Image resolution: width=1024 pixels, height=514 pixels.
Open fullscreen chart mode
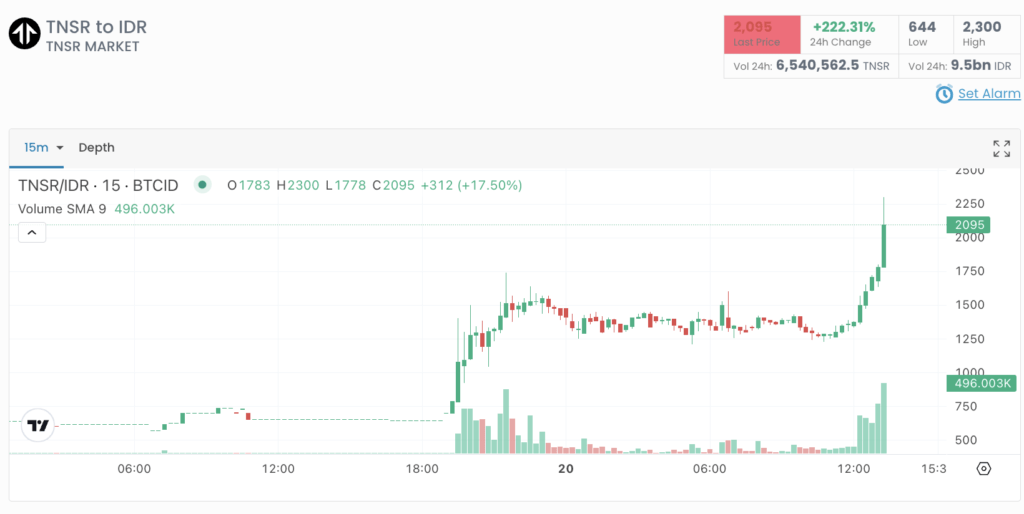[1001, 149]
